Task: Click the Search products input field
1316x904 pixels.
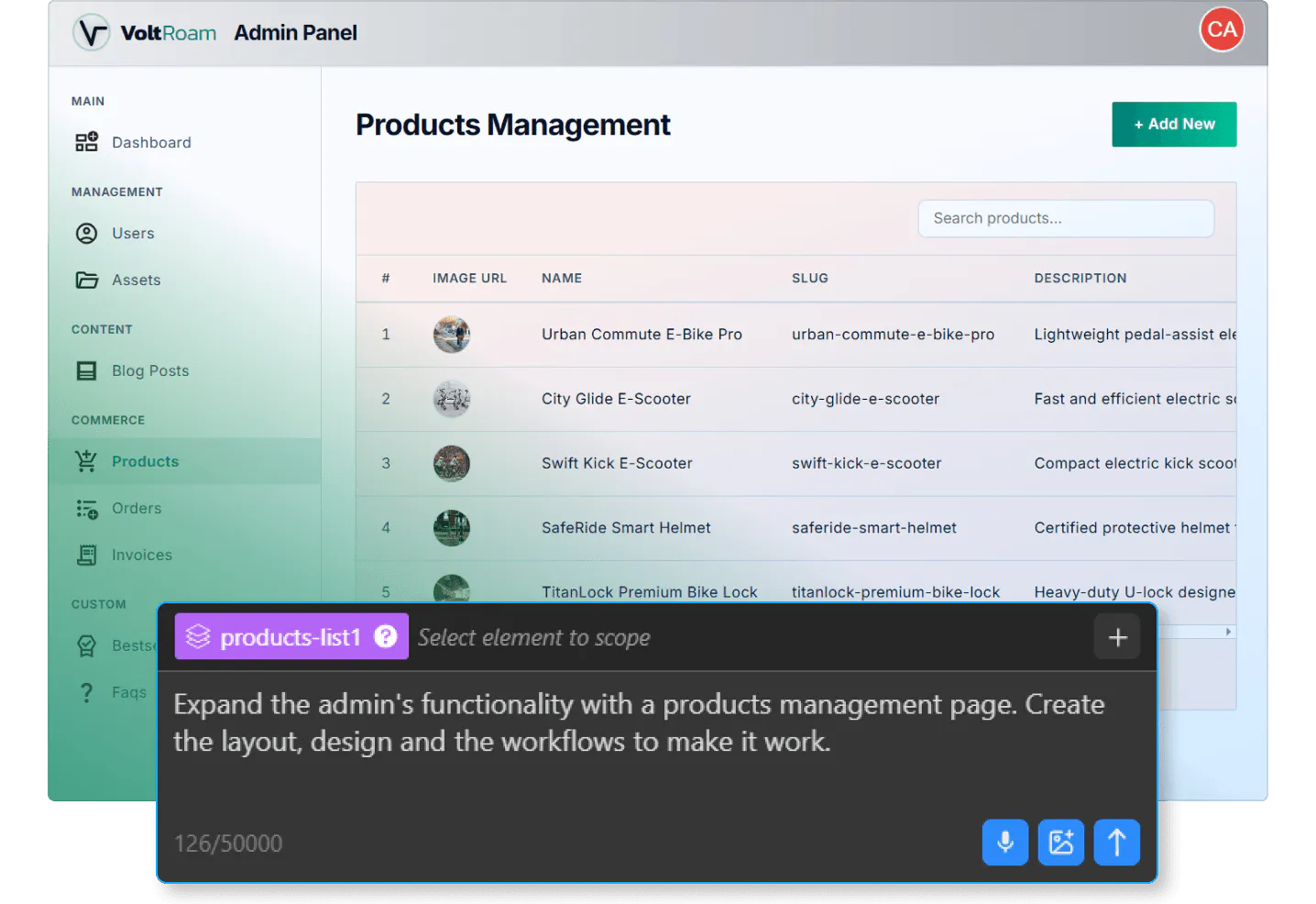Action: 1066,218
